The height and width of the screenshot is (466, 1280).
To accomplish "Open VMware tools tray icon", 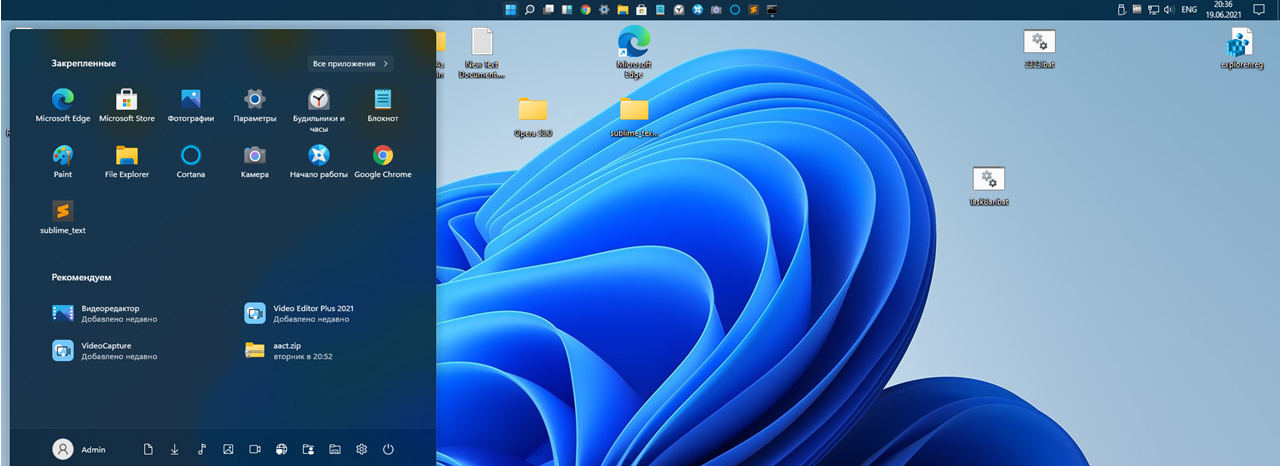I will (x=1137, y=9).
